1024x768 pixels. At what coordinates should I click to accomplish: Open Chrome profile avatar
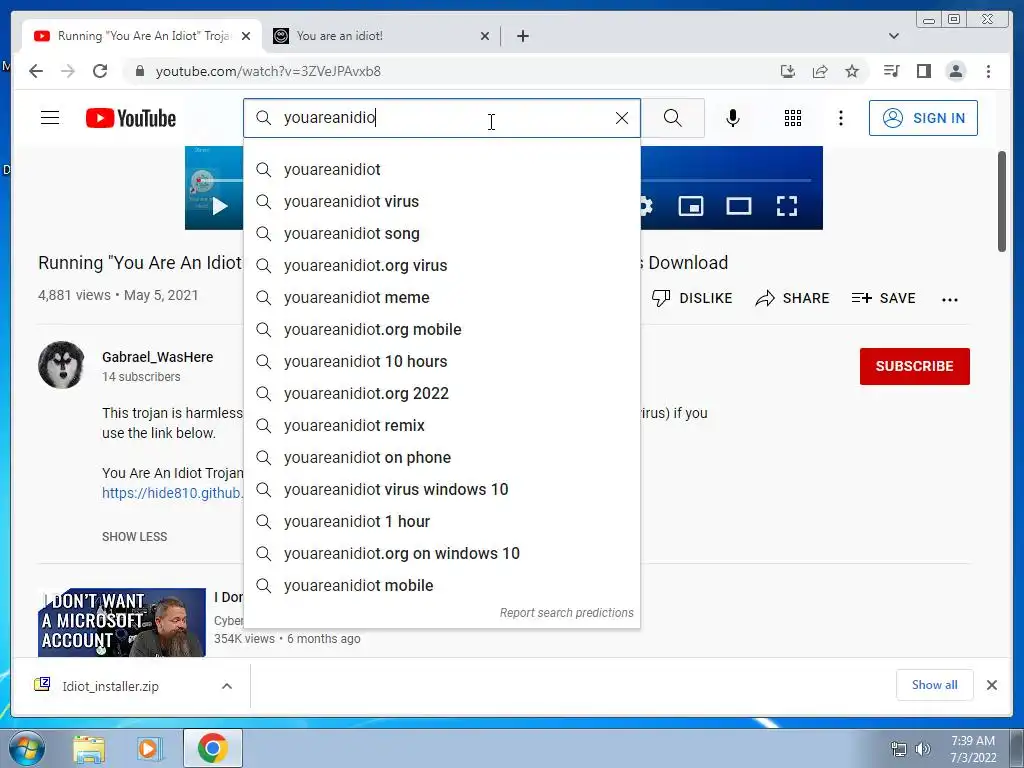coord(956,71)
